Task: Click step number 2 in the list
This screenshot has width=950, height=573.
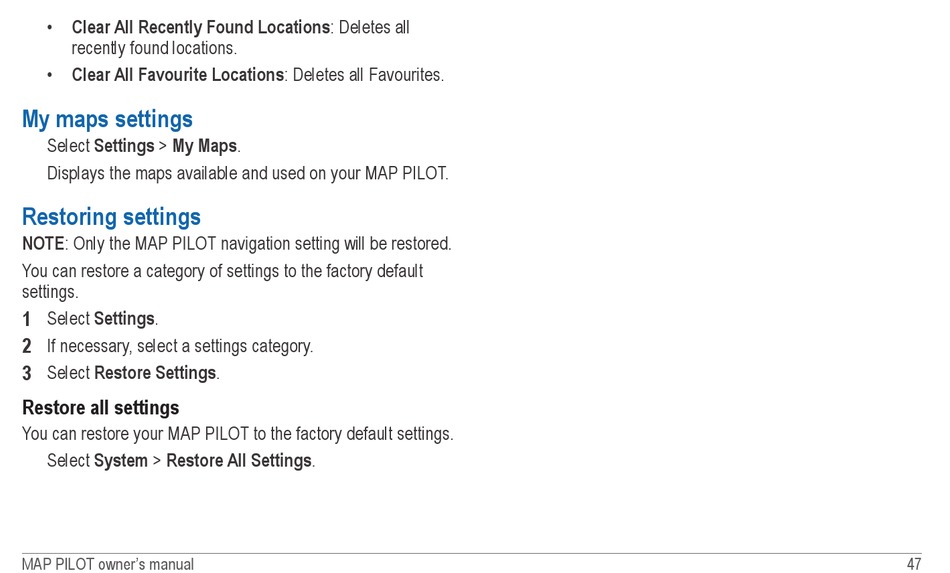Action: point(27,346)
